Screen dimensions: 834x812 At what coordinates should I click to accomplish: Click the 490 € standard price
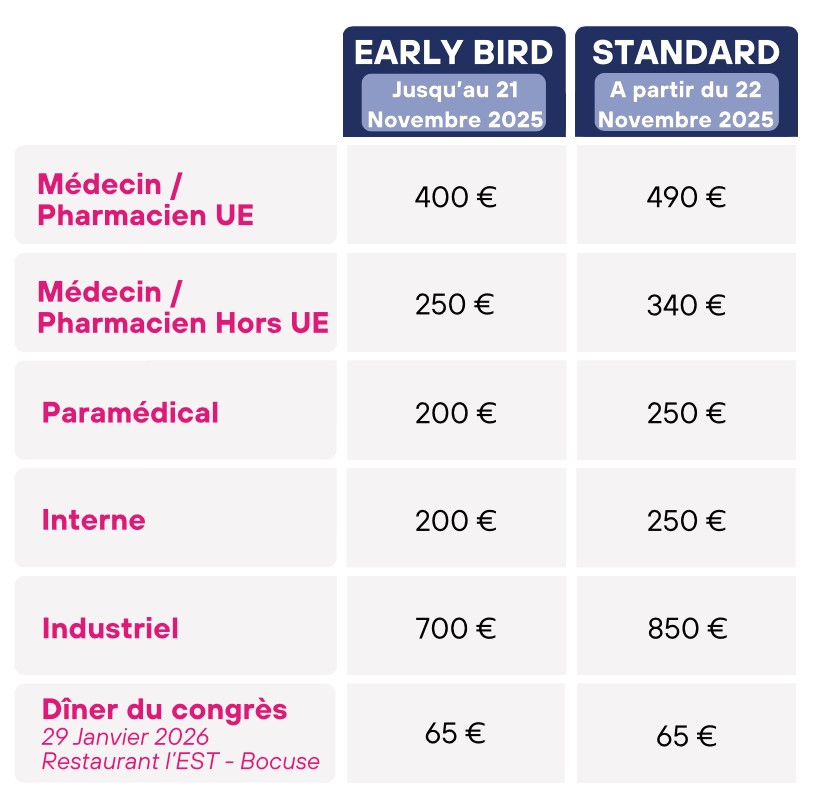tap(686, 196)
